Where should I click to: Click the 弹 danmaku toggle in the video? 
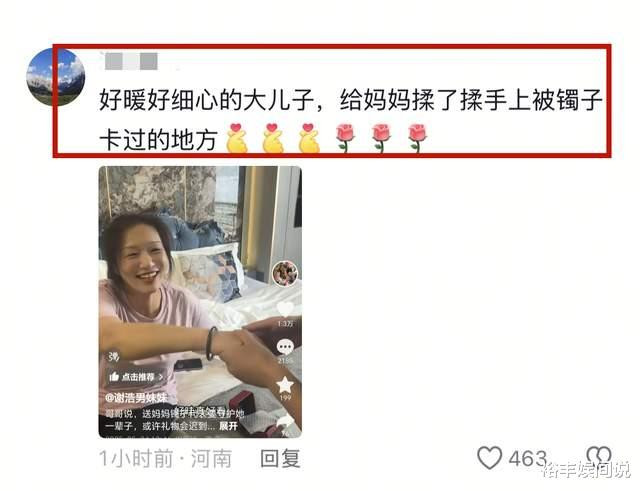[114, 357]
